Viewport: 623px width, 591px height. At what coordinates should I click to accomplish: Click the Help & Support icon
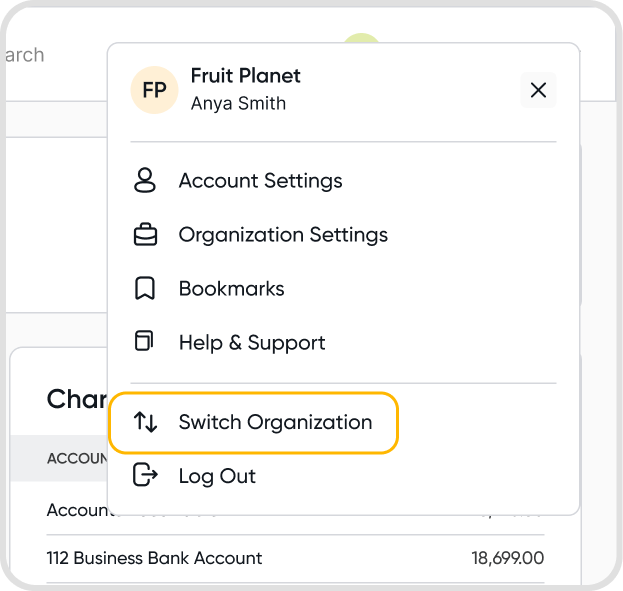click(x=145, y=342)
